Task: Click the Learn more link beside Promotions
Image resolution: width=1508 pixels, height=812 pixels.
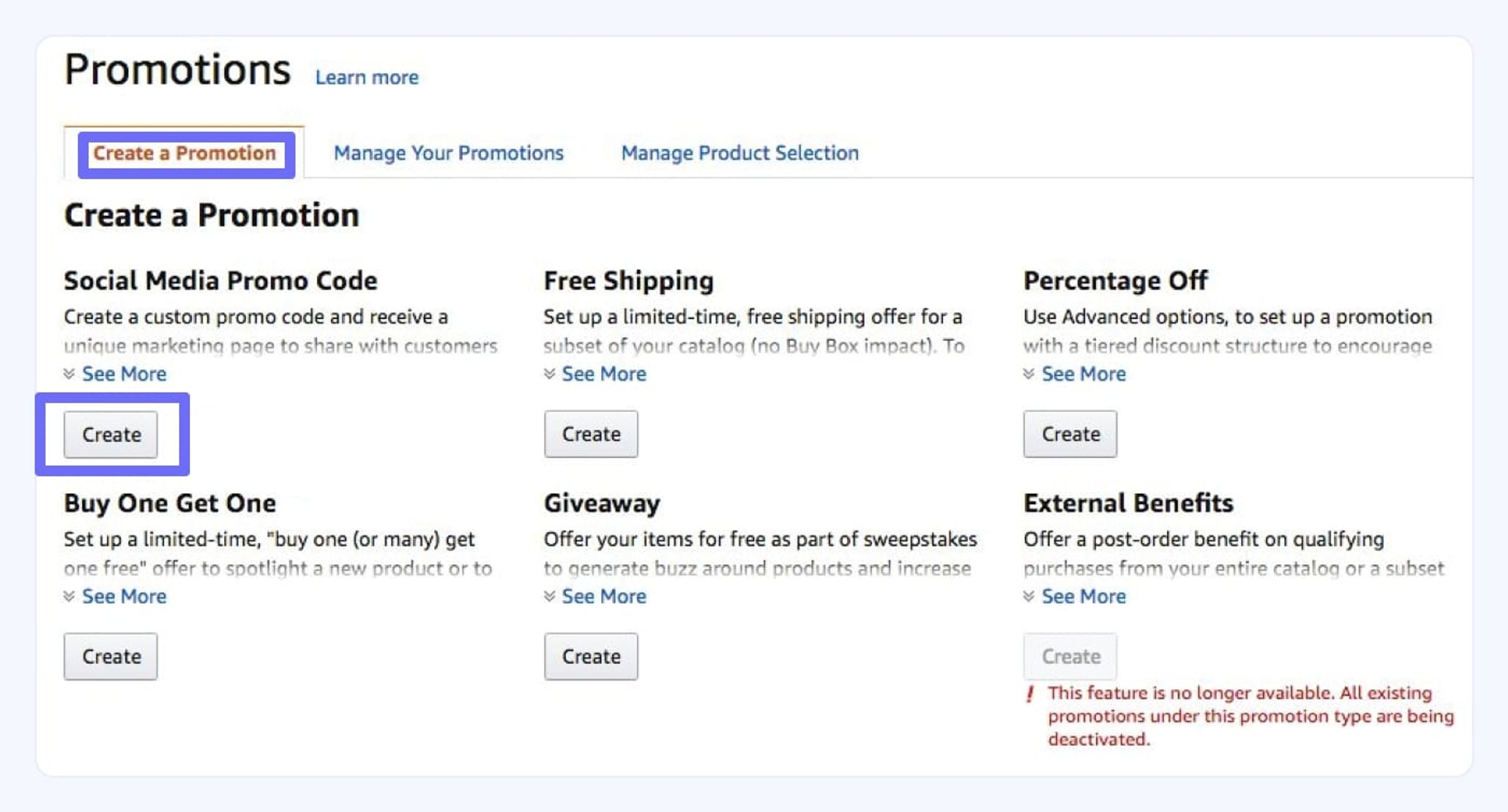Action: pyautogui.click(x=366, y=78)
